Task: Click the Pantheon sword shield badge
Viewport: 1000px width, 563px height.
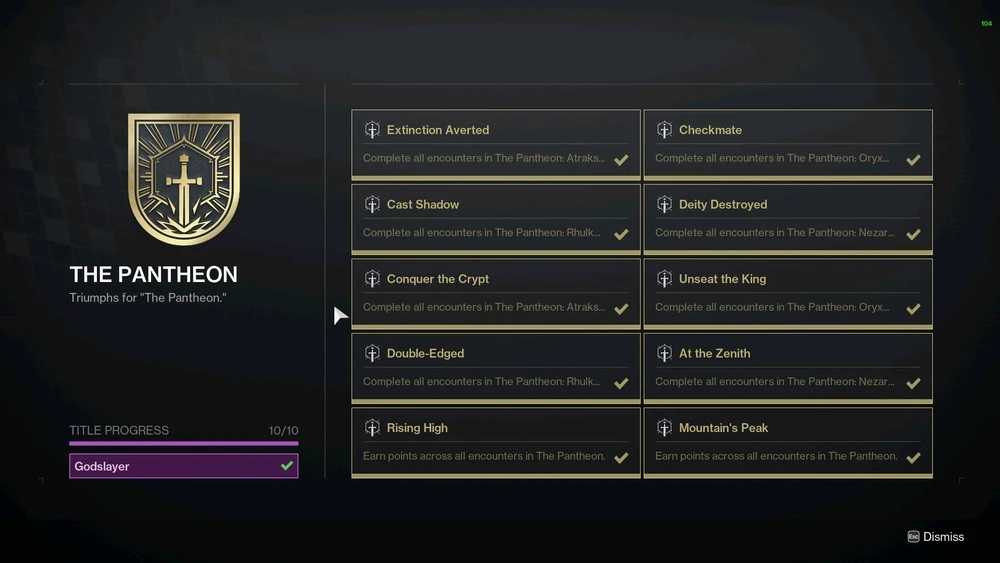Action: pyautogui.click(x=184, y=179)
